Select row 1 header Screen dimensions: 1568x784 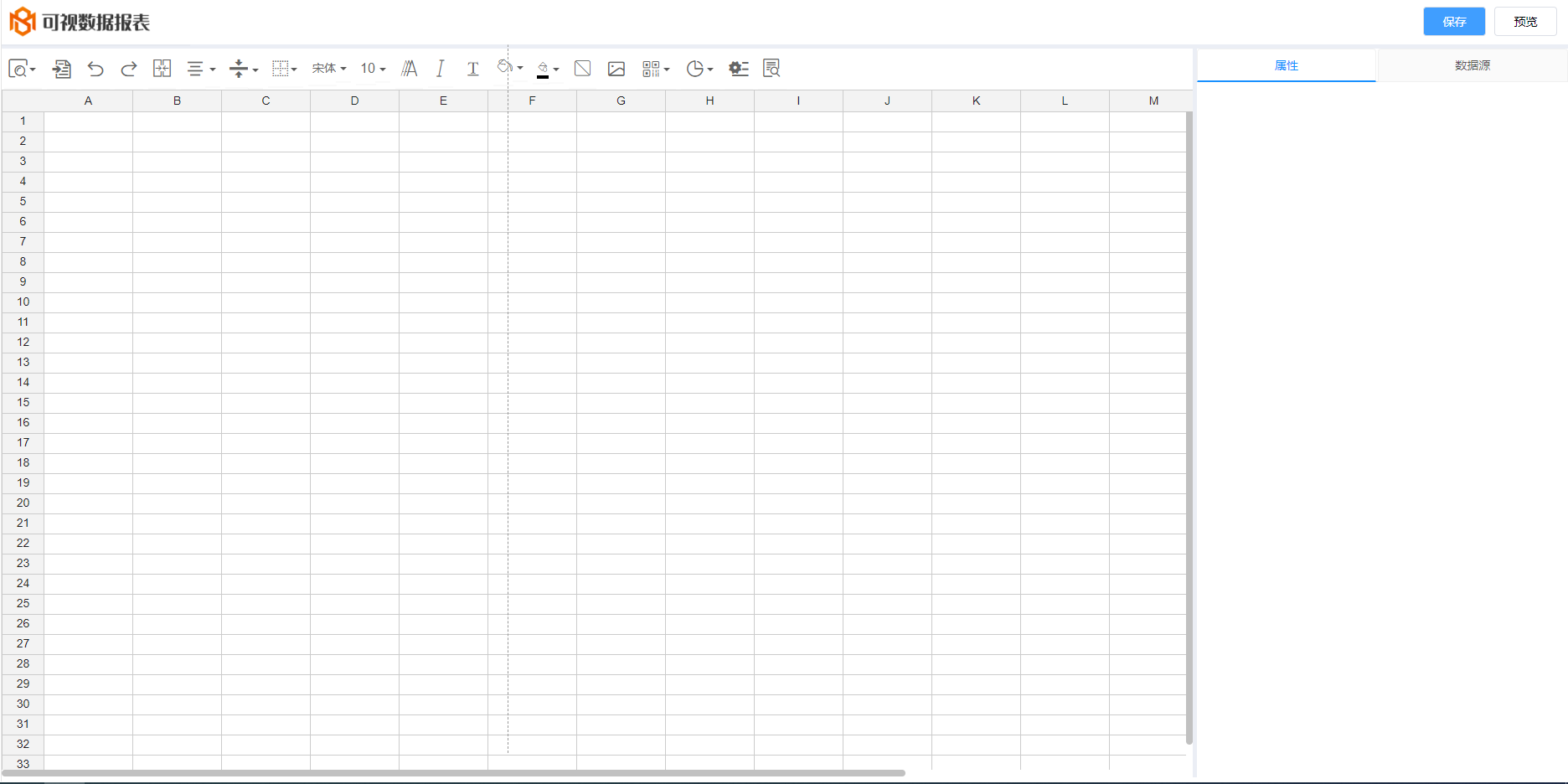click(23, 121)
